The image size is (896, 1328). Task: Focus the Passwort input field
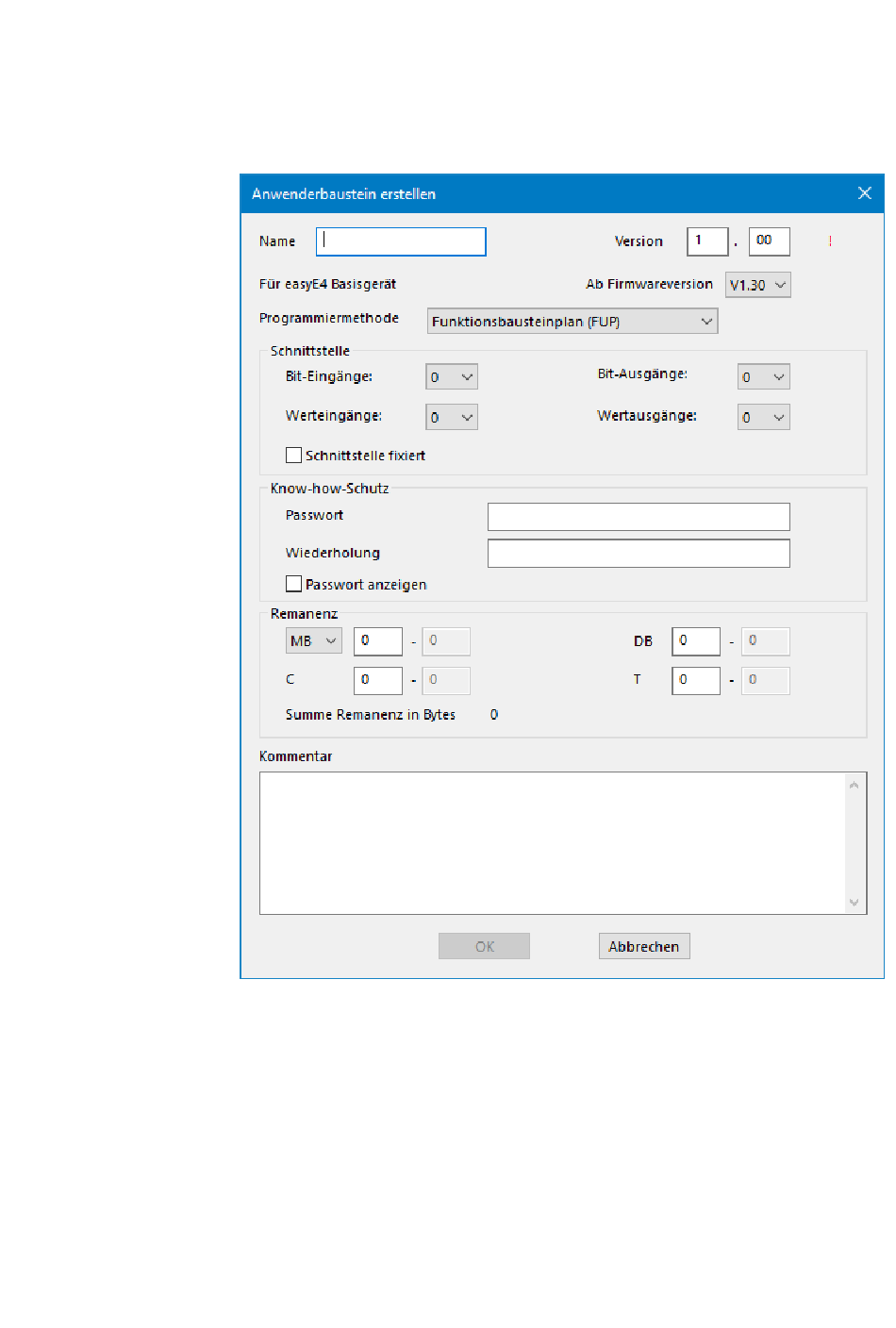[x=638, y=517]
